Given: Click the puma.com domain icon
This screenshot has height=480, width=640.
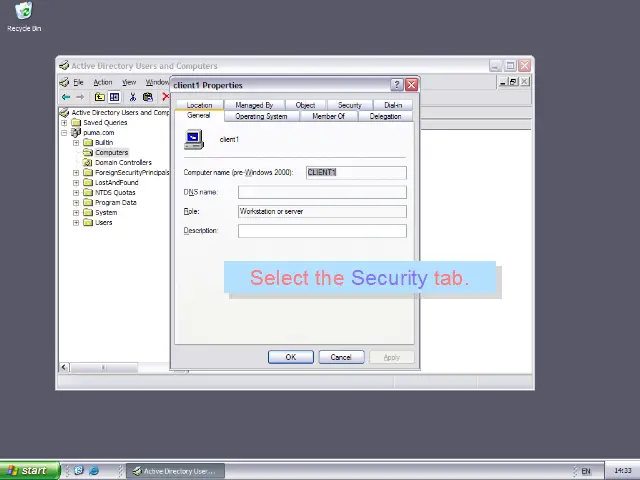Looking at the screenshot, I should coord(76,132).
